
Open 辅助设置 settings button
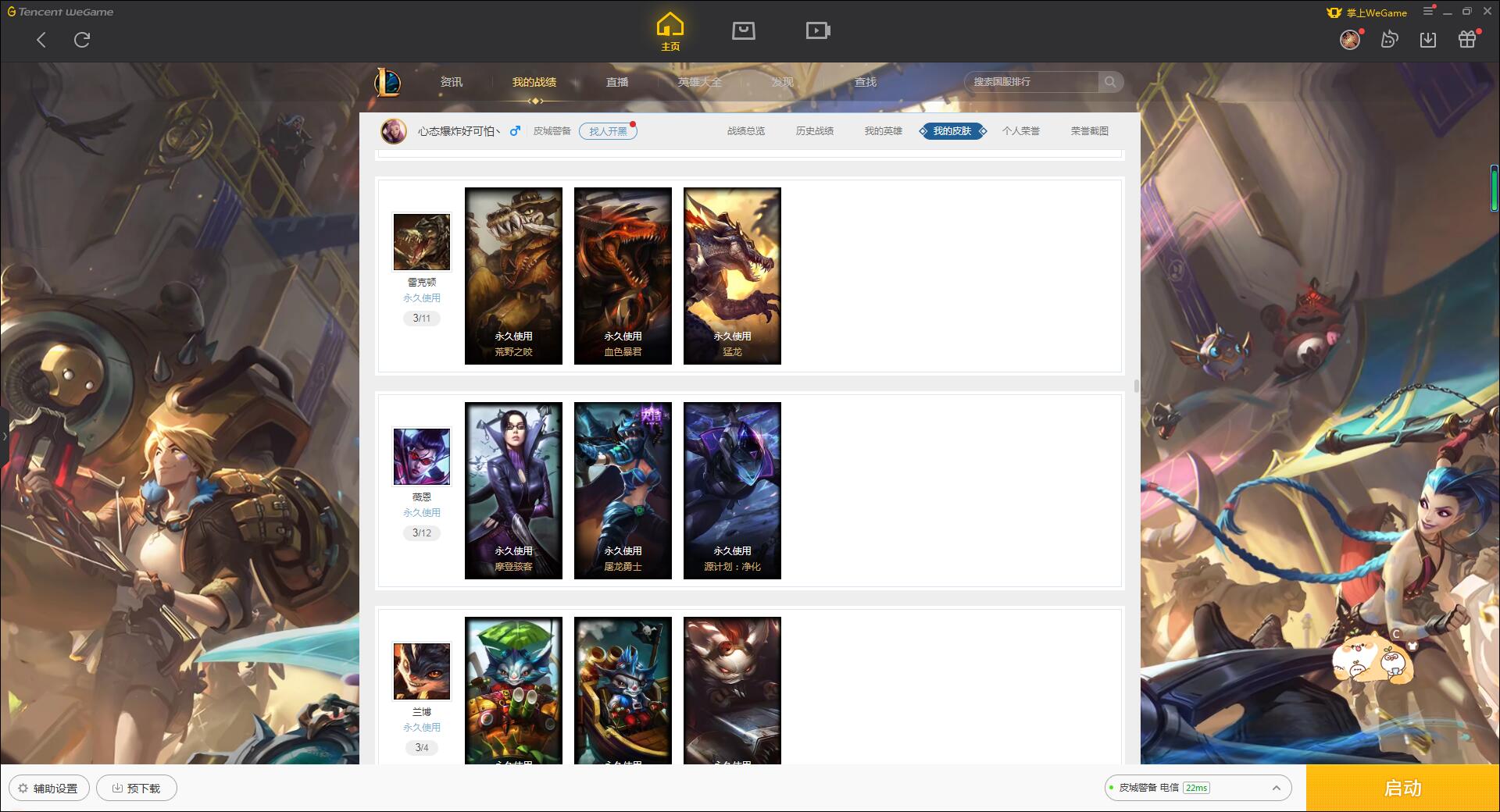(x=49, y=788)
